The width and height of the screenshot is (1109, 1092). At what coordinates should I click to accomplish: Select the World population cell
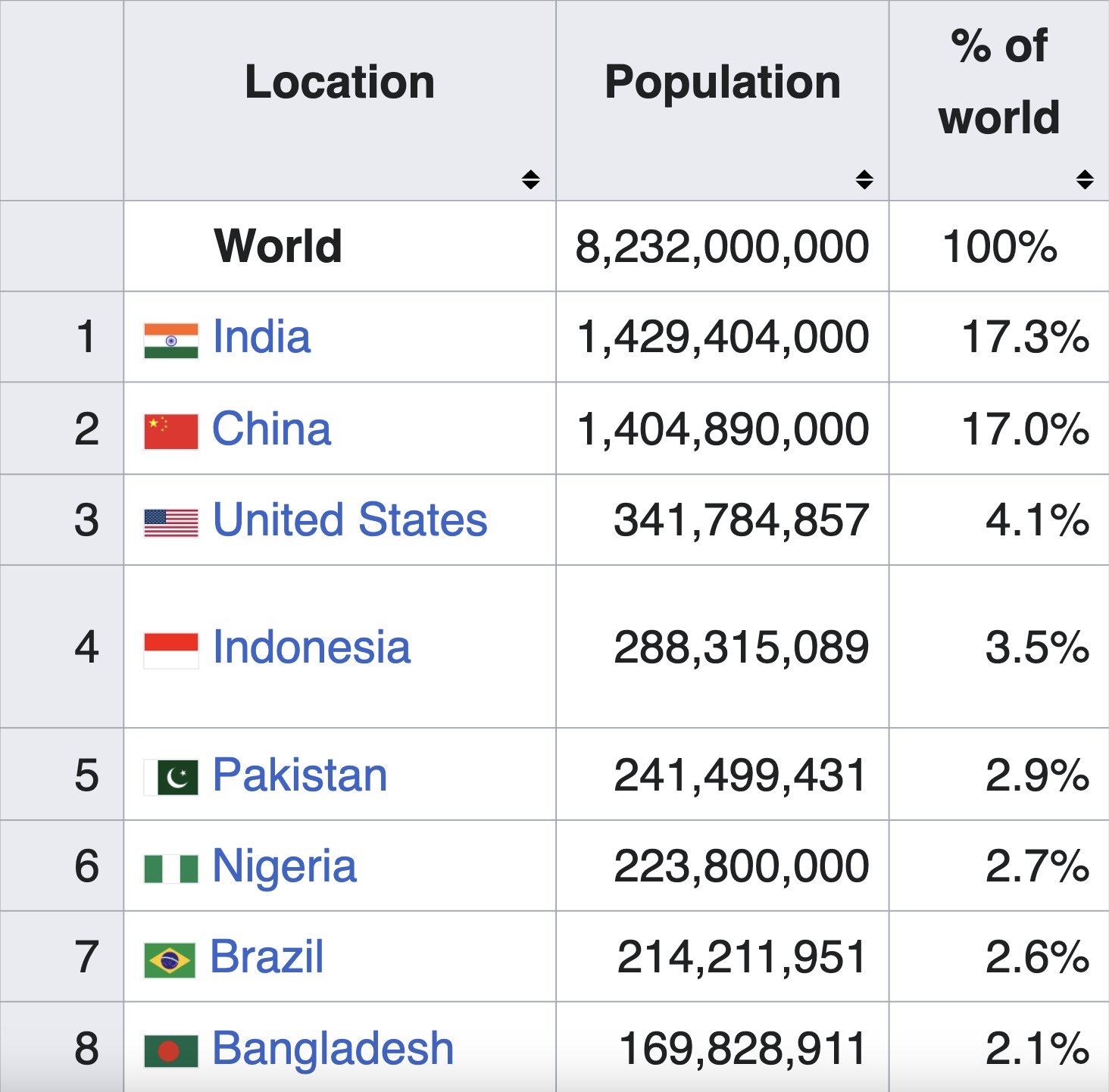722,246
